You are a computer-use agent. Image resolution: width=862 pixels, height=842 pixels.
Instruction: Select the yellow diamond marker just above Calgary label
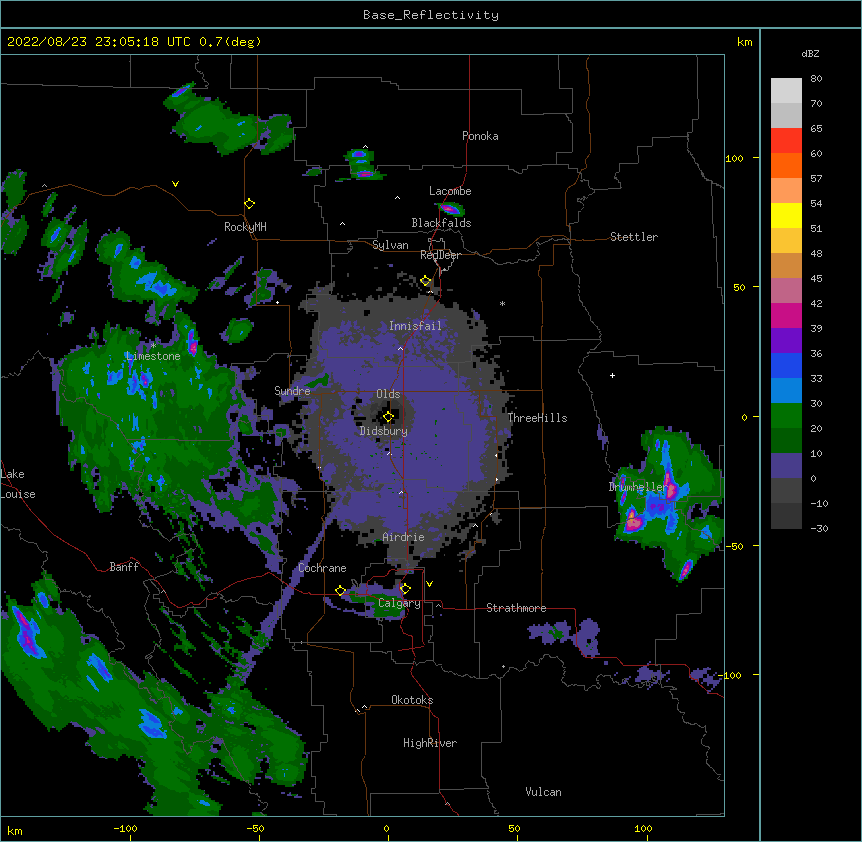(405, 589)
